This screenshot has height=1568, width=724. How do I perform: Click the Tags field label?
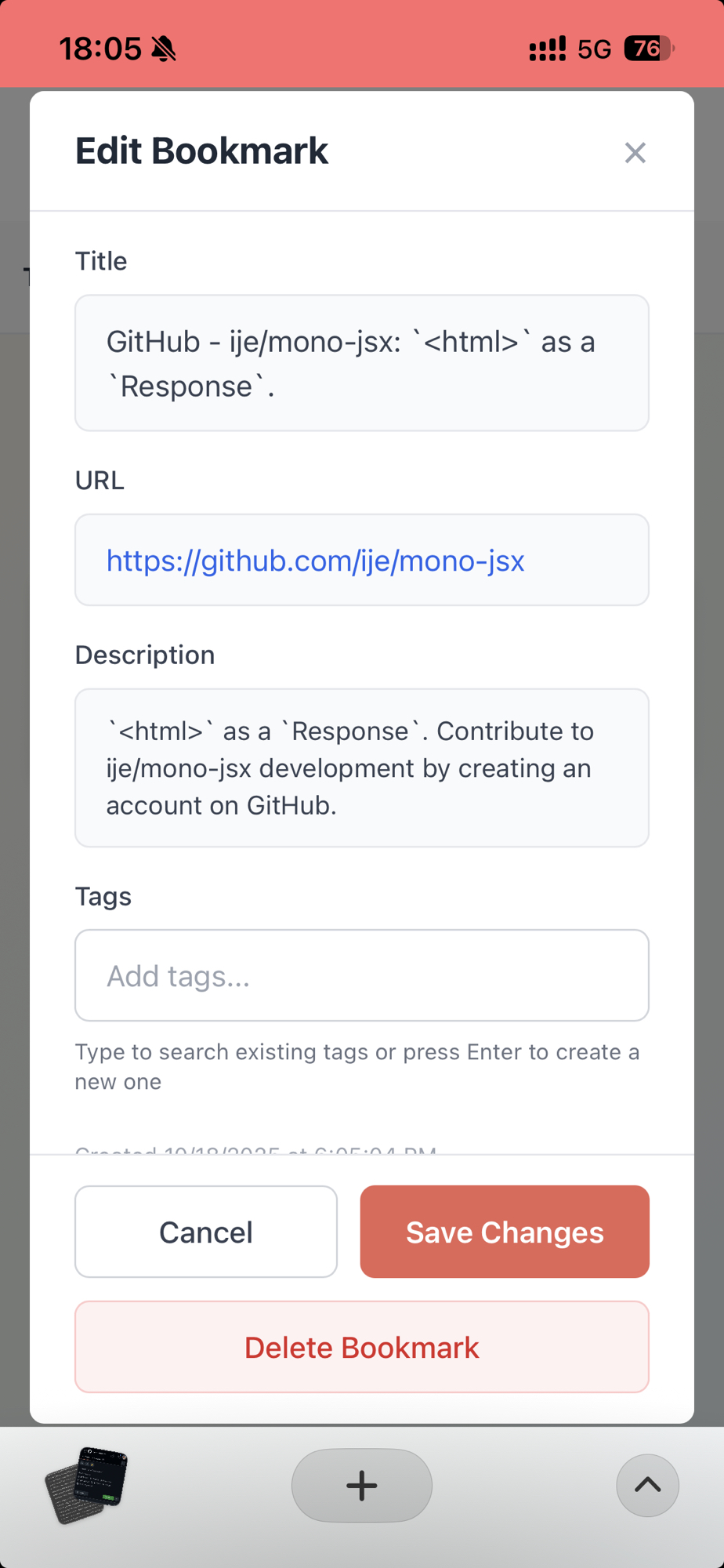point(103,896)
